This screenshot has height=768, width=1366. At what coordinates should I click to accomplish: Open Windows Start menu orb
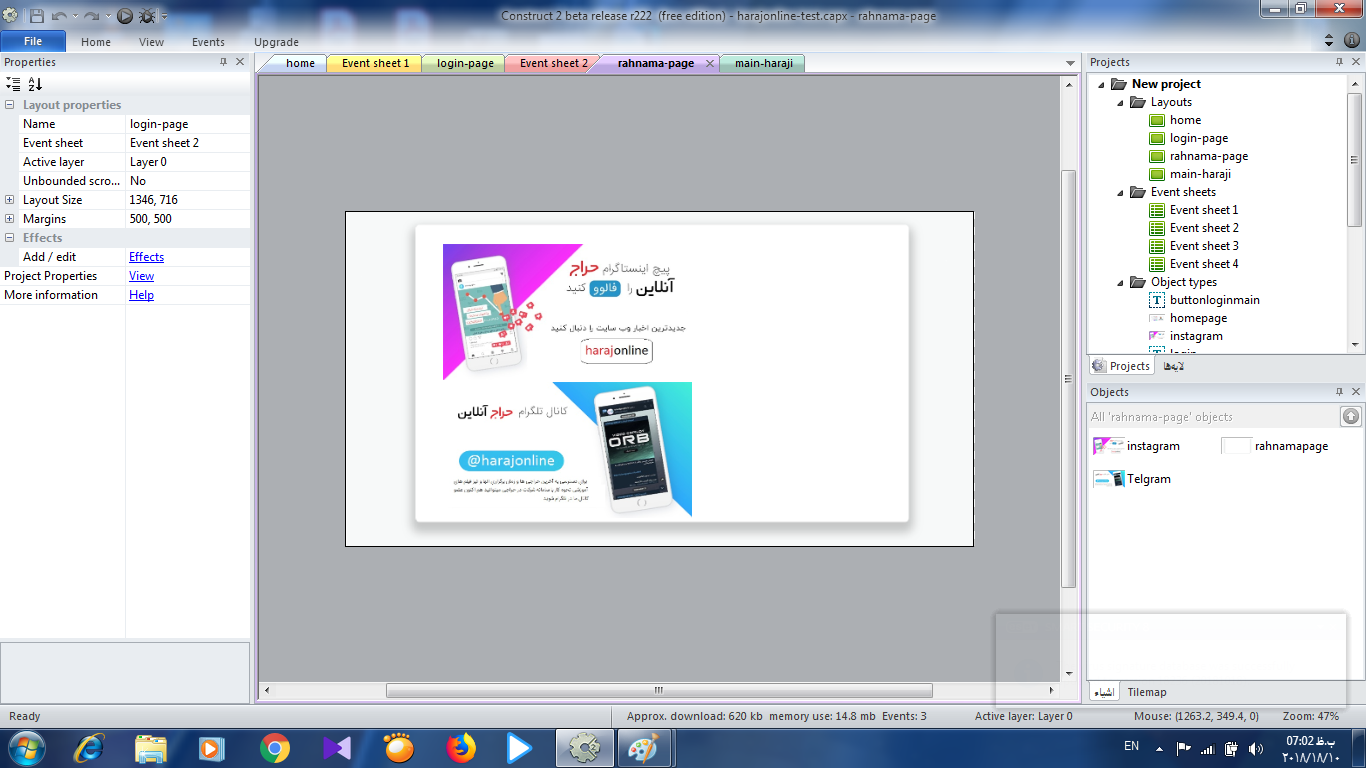pyautogui.click(x=25, y=748)
